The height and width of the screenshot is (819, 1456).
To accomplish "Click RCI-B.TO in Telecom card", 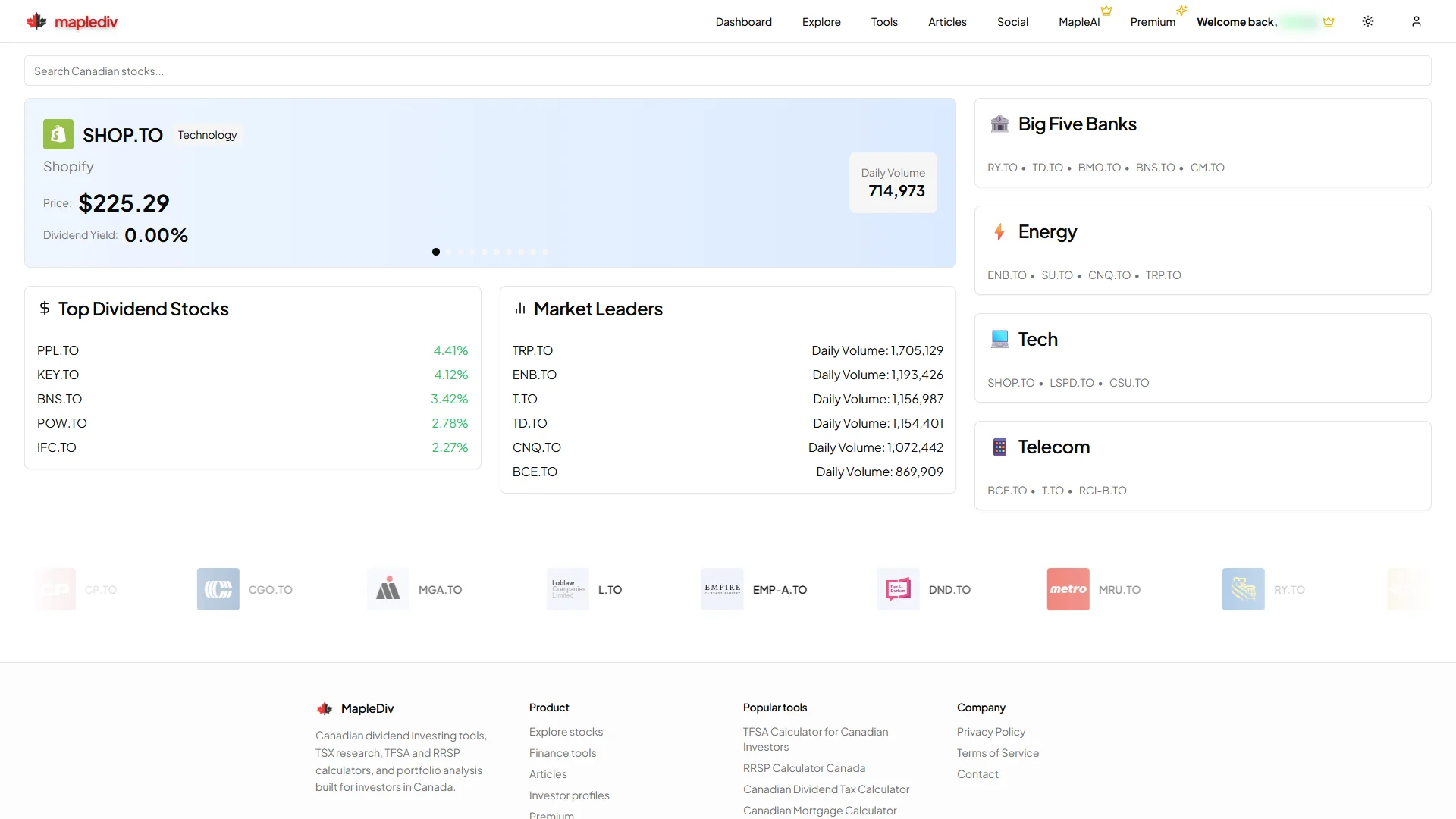I will (1103, 491).
